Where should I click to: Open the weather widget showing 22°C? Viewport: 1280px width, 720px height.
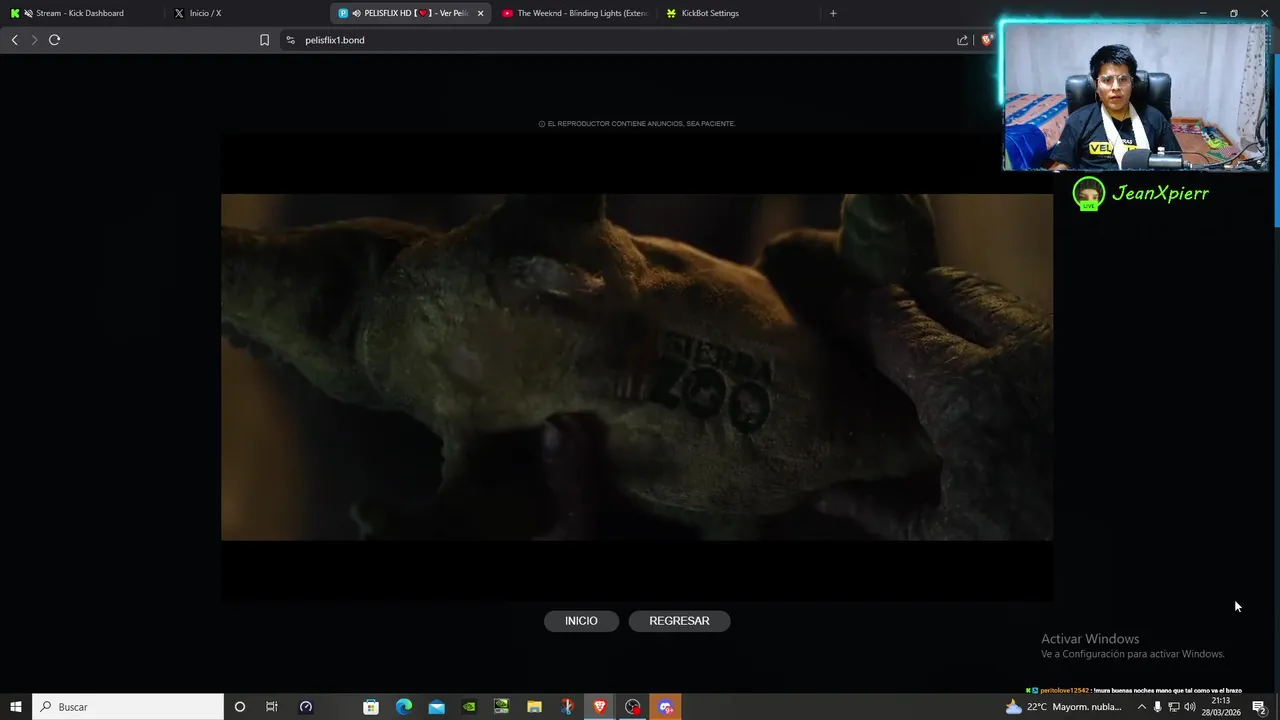tap(1064, 707)
